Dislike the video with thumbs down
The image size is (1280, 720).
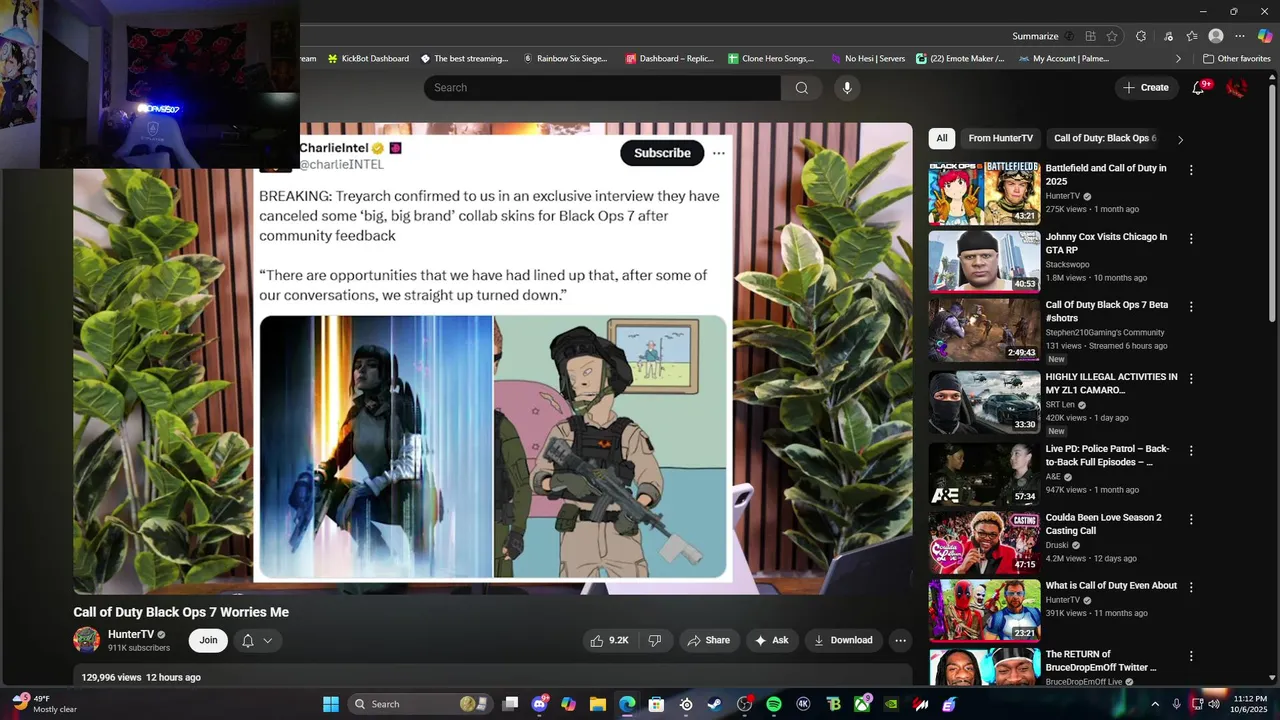point(655,640)
